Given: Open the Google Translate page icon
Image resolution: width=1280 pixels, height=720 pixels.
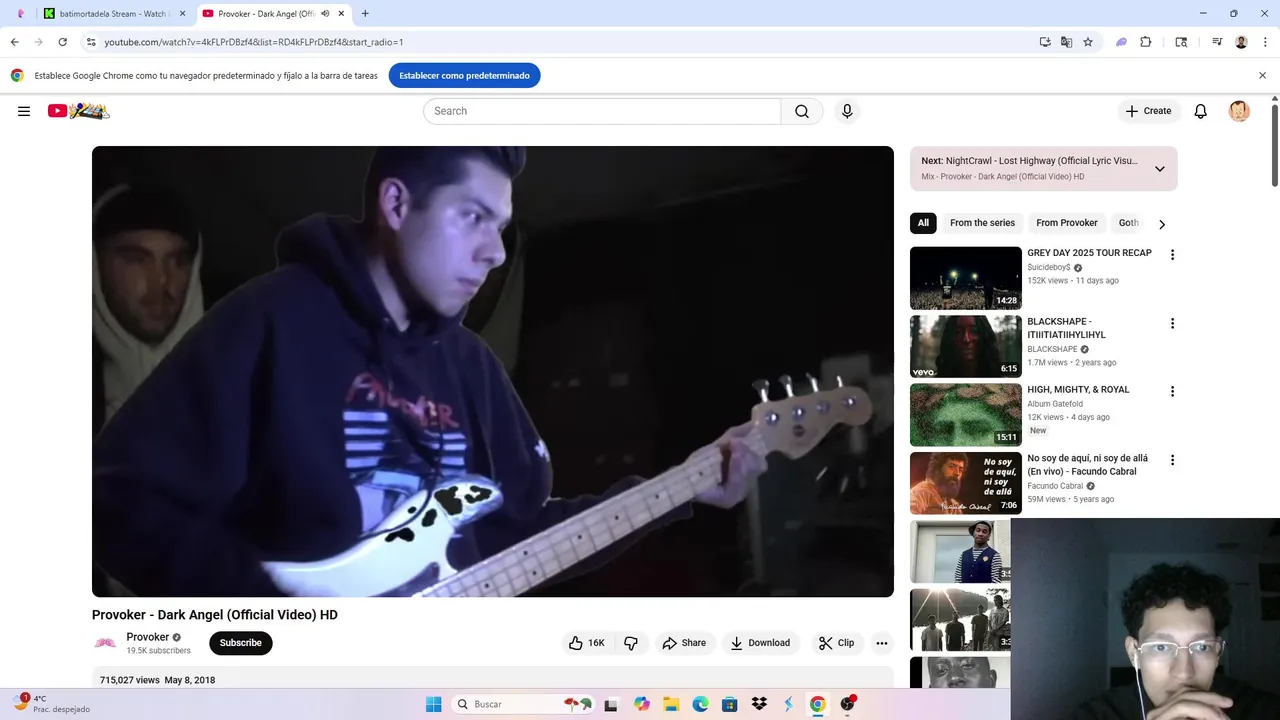Looking at the screenshot, I should click(1066, 42).
